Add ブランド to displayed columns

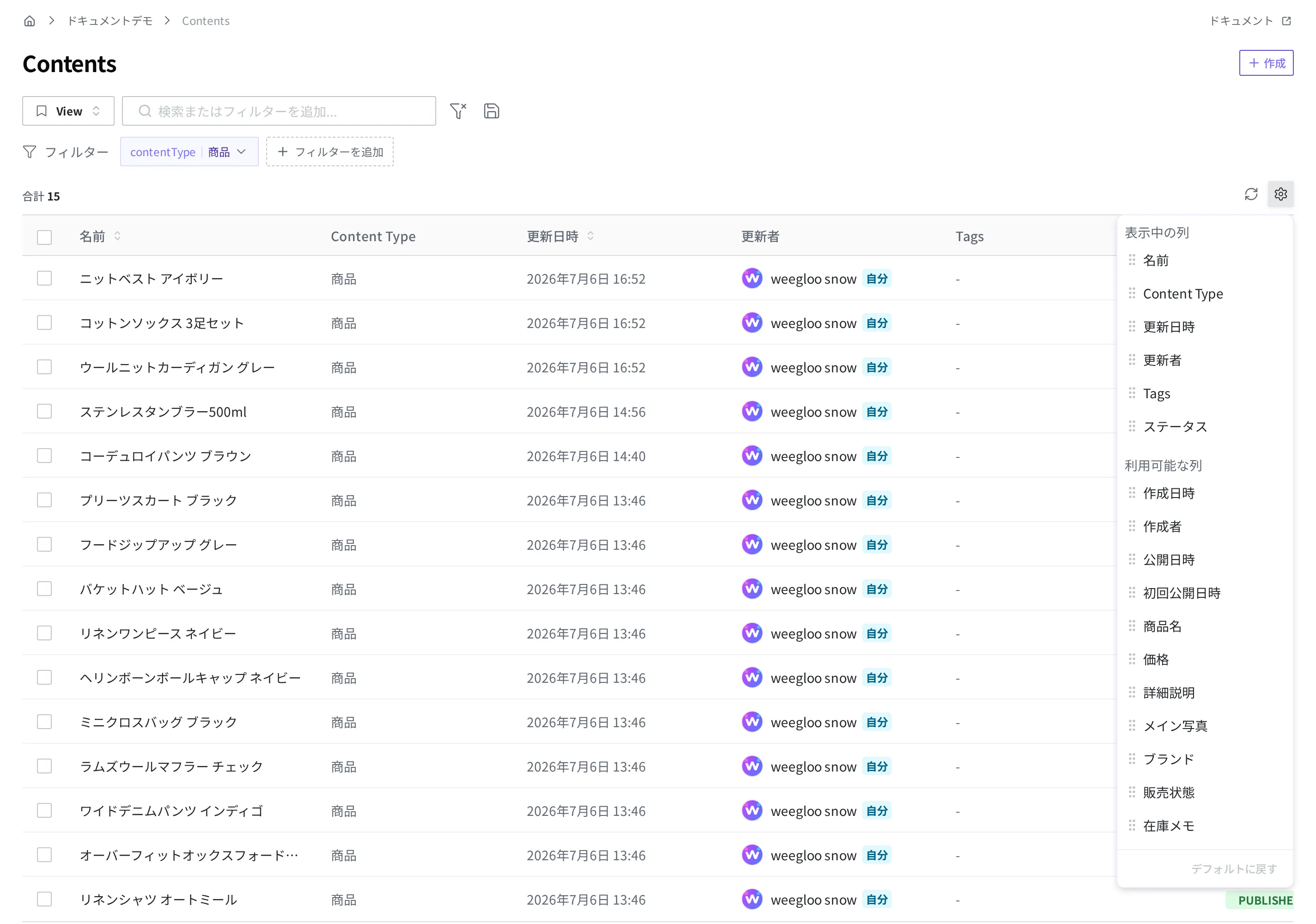1169,759
